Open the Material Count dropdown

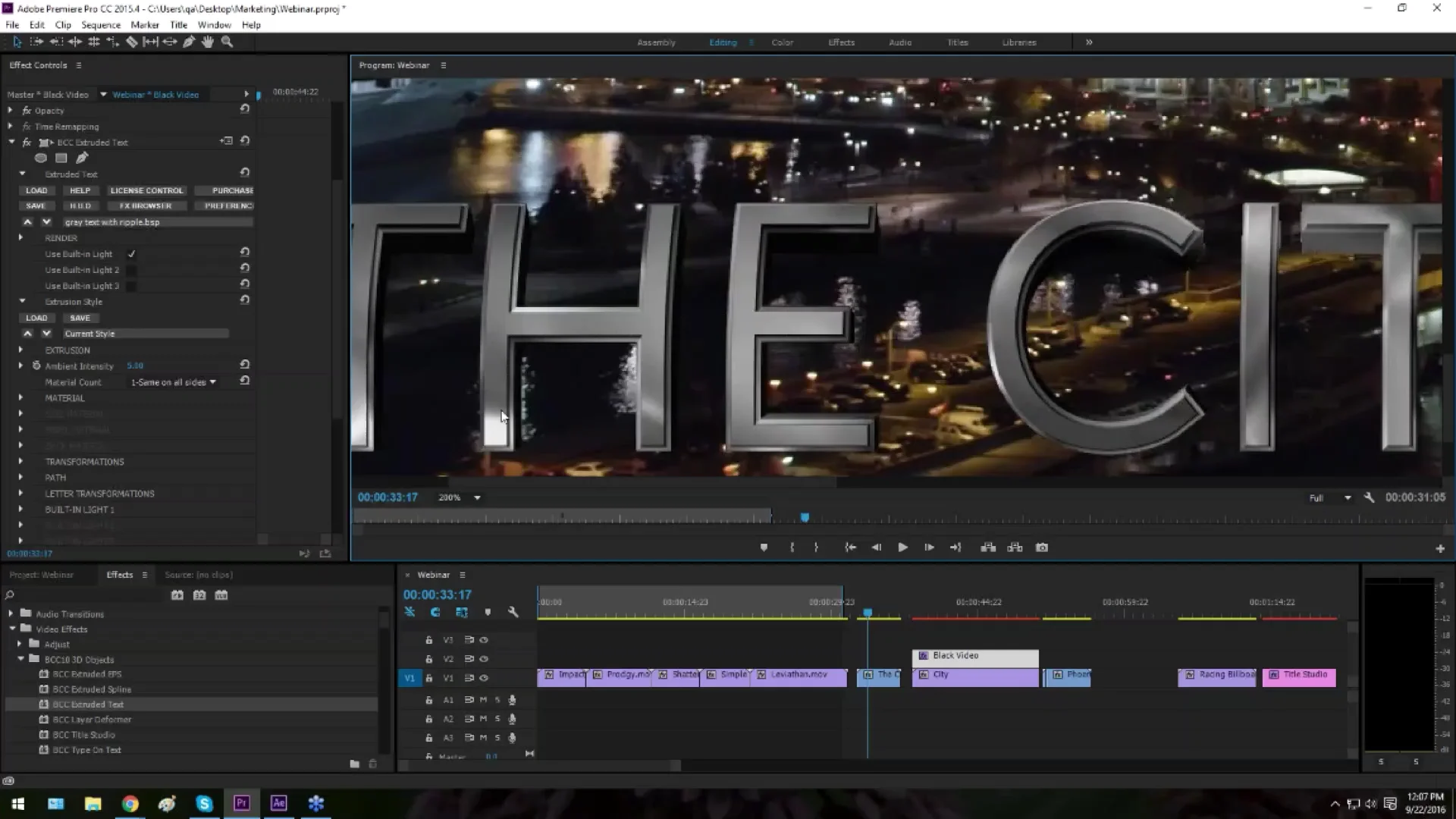(x=173, y=382)
